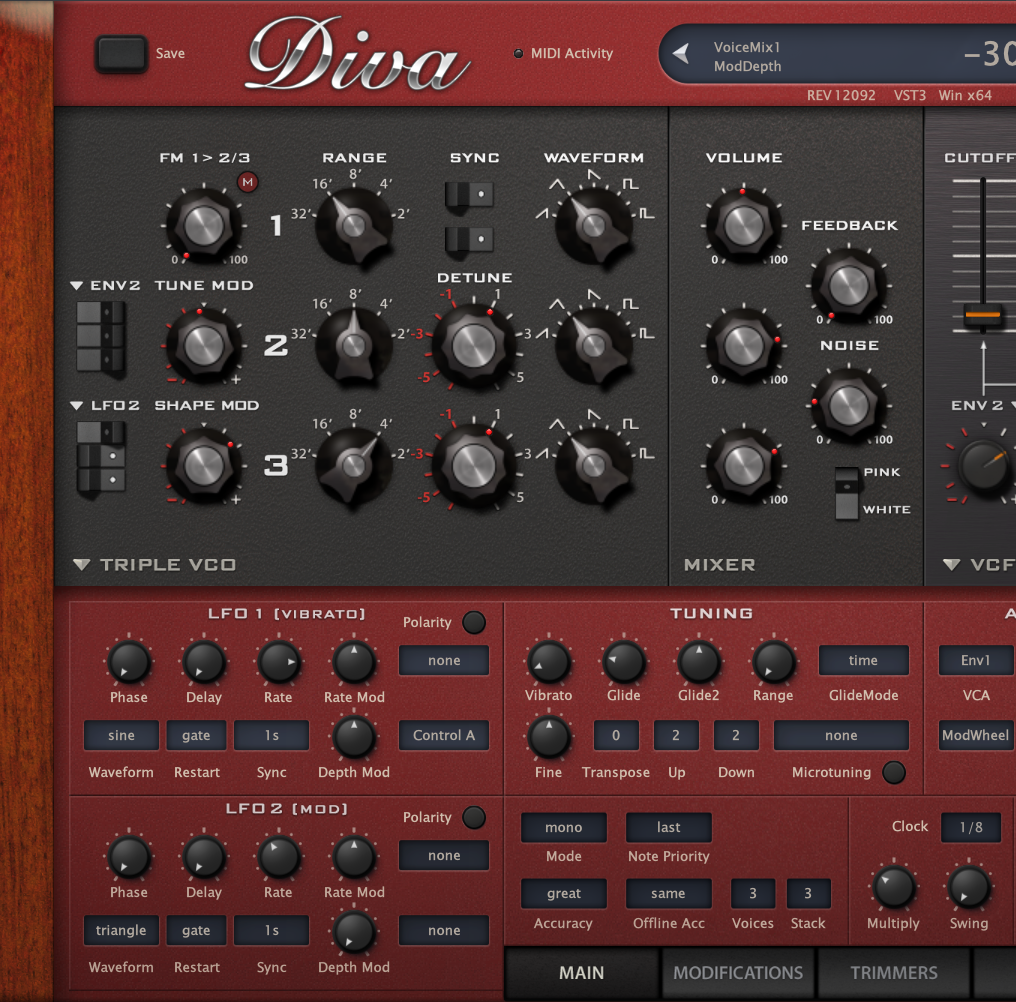Image resolution: width=1016 pixels, height=1002 pixels.
Task: Toggle LFO 2 Polarity button
Action: tap(474, 817)
